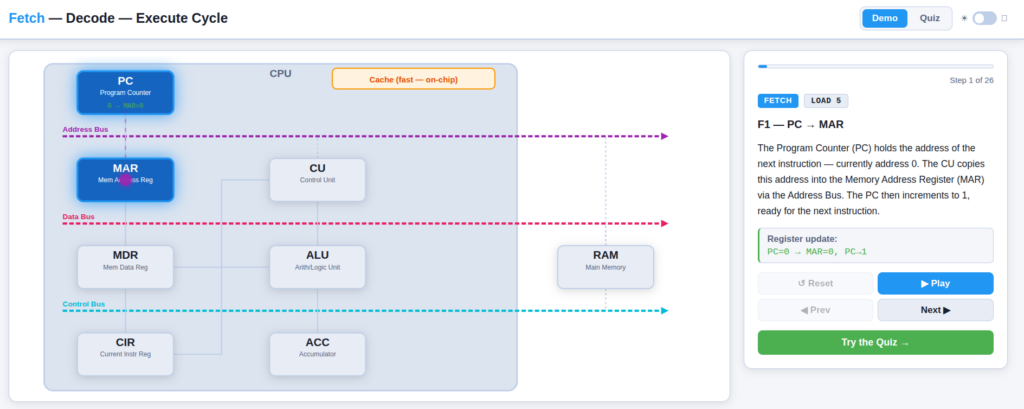Viewport: 1024px width, 409px height.
Task: Open the Try the Quiz button
Action: [x=875, y=342]
